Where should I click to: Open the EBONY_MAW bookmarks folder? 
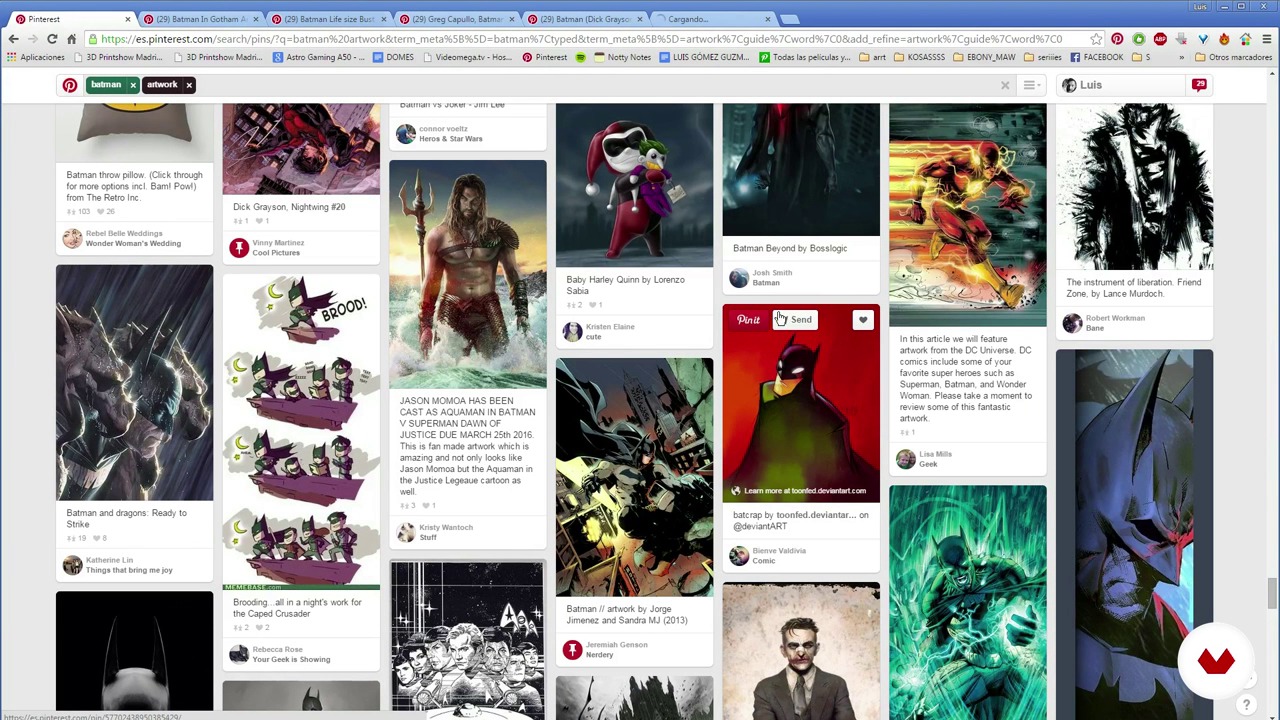click(x=985, y=57)
